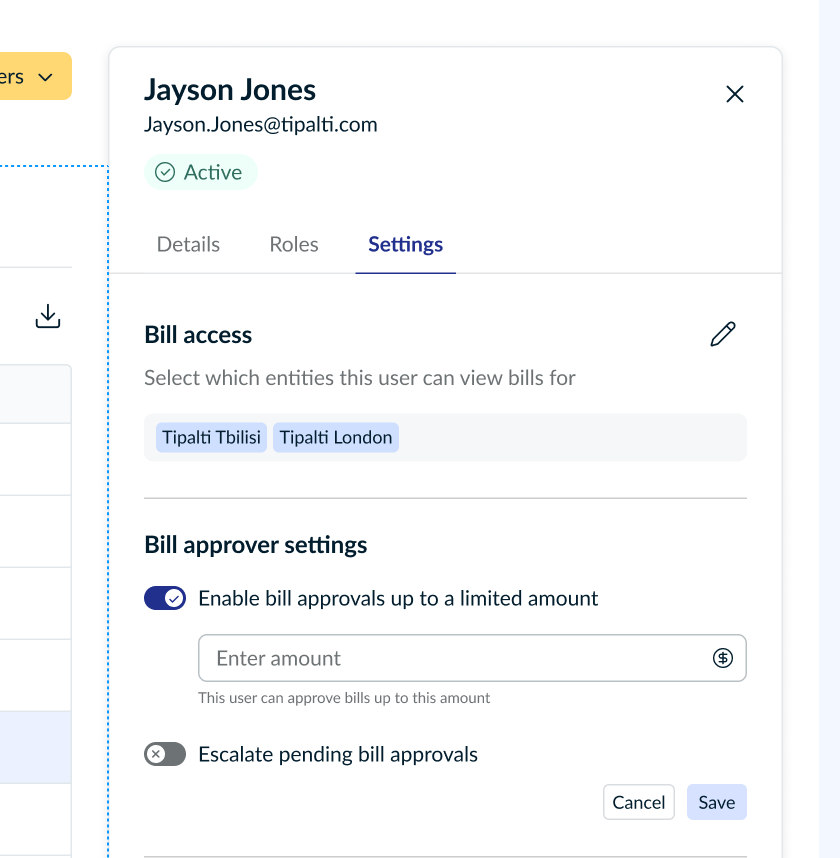Enable Escalate pending bill approvals toggle
840x858 pixels.
tap(165, 754)
